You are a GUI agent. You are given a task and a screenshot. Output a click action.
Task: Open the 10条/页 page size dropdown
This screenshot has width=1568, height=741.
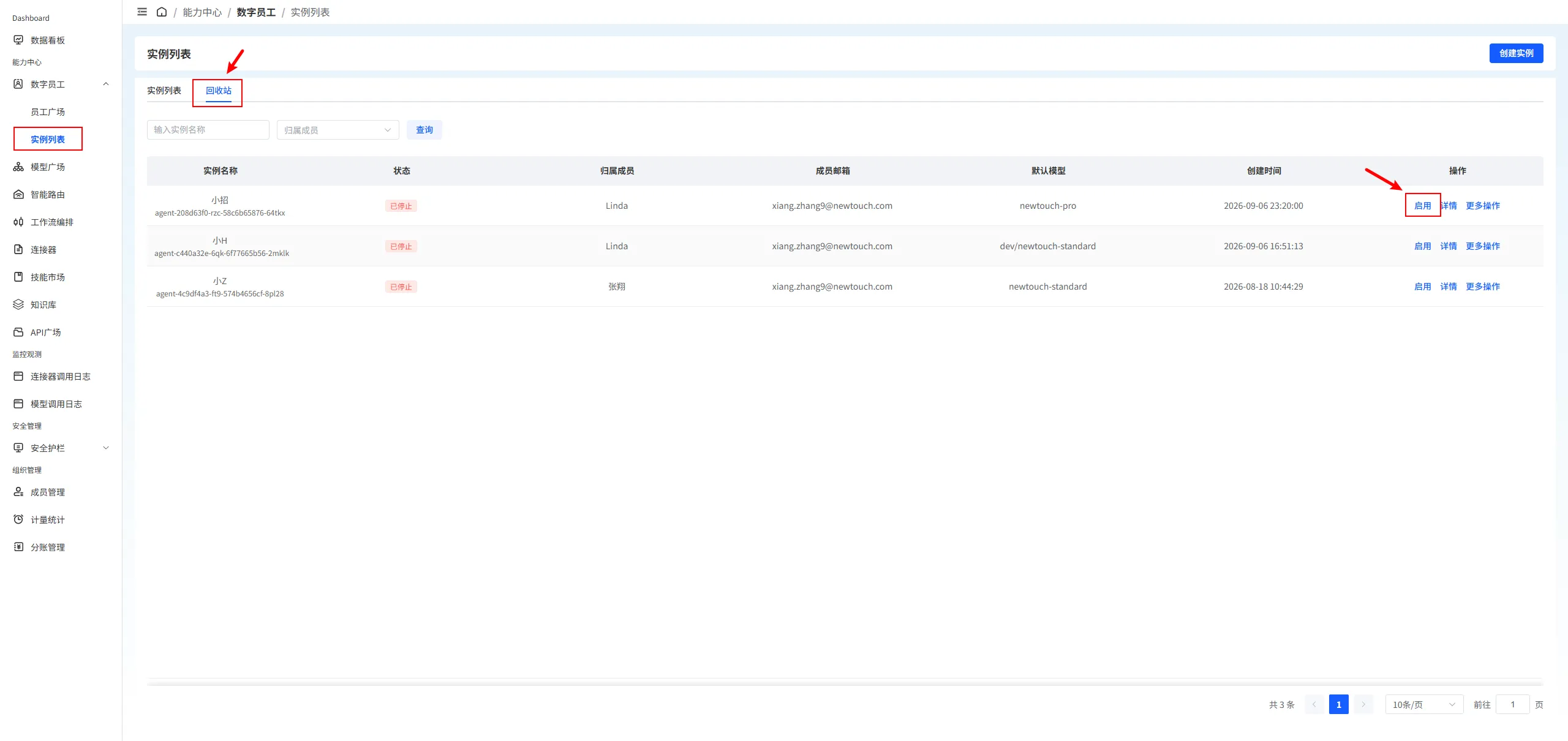(1424, 704)
